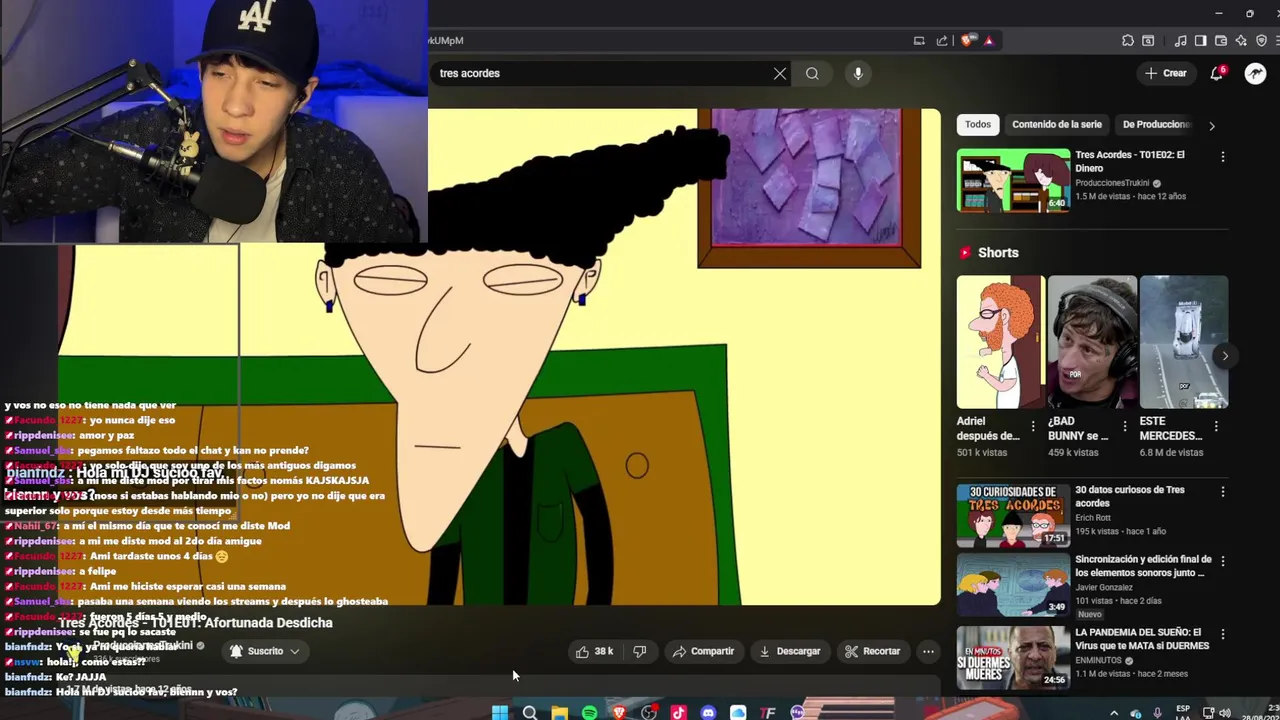Toggle the browser sidebar panel
1280x720 pixels.
click(x=1201, y=41)
